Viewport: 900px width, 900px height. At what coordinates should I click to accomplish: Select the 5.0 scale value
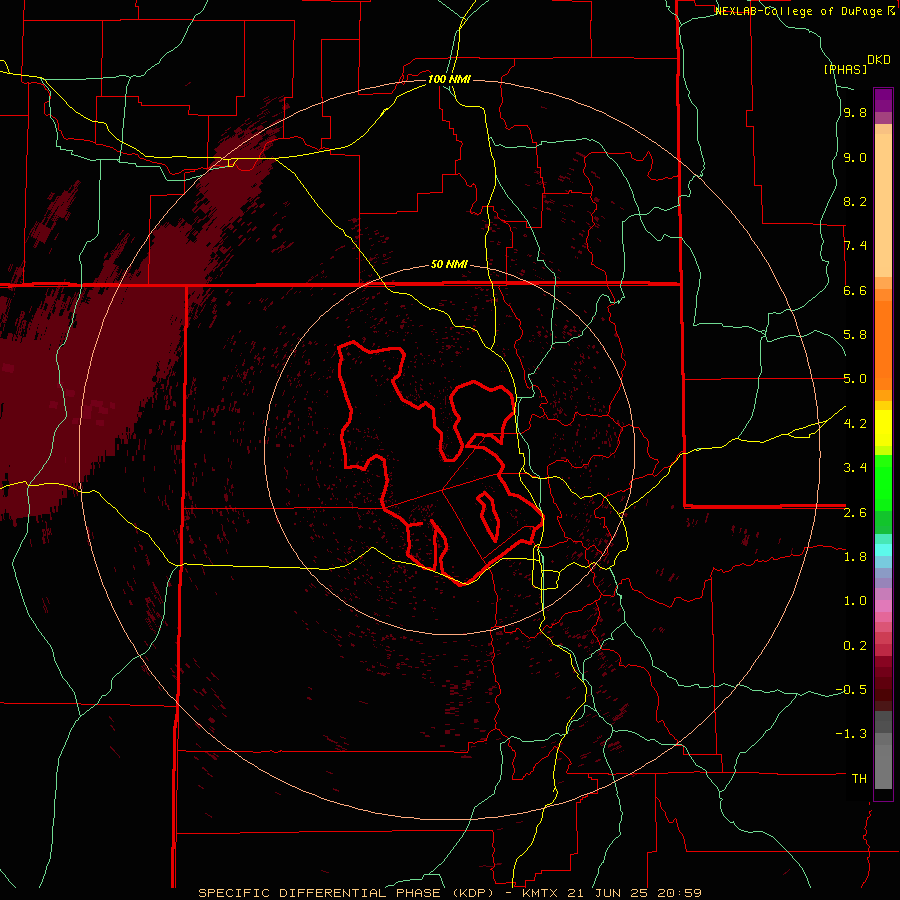click(855, 379)
